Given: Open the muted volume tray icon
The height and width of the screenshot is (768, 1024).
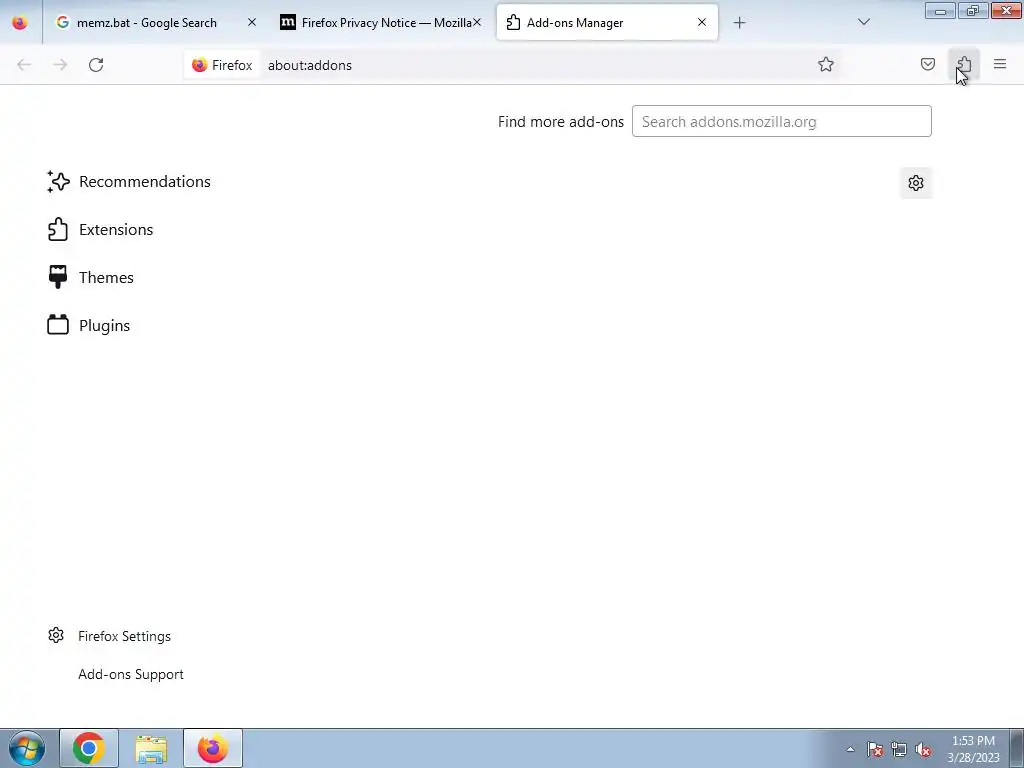Looking at the screenshot, I should click(923, 750).
